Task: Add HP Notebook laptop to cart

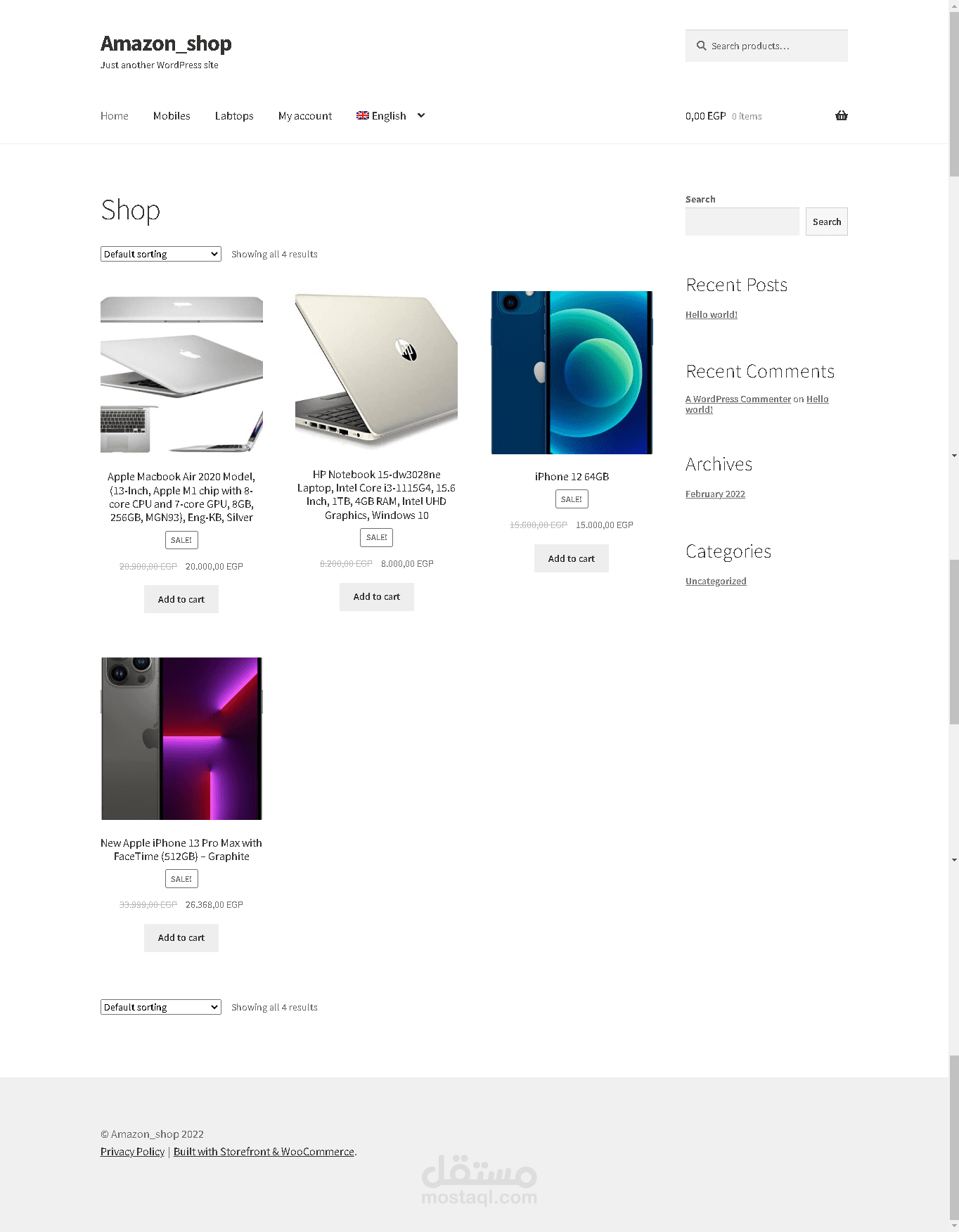Action: coord(377,596)
